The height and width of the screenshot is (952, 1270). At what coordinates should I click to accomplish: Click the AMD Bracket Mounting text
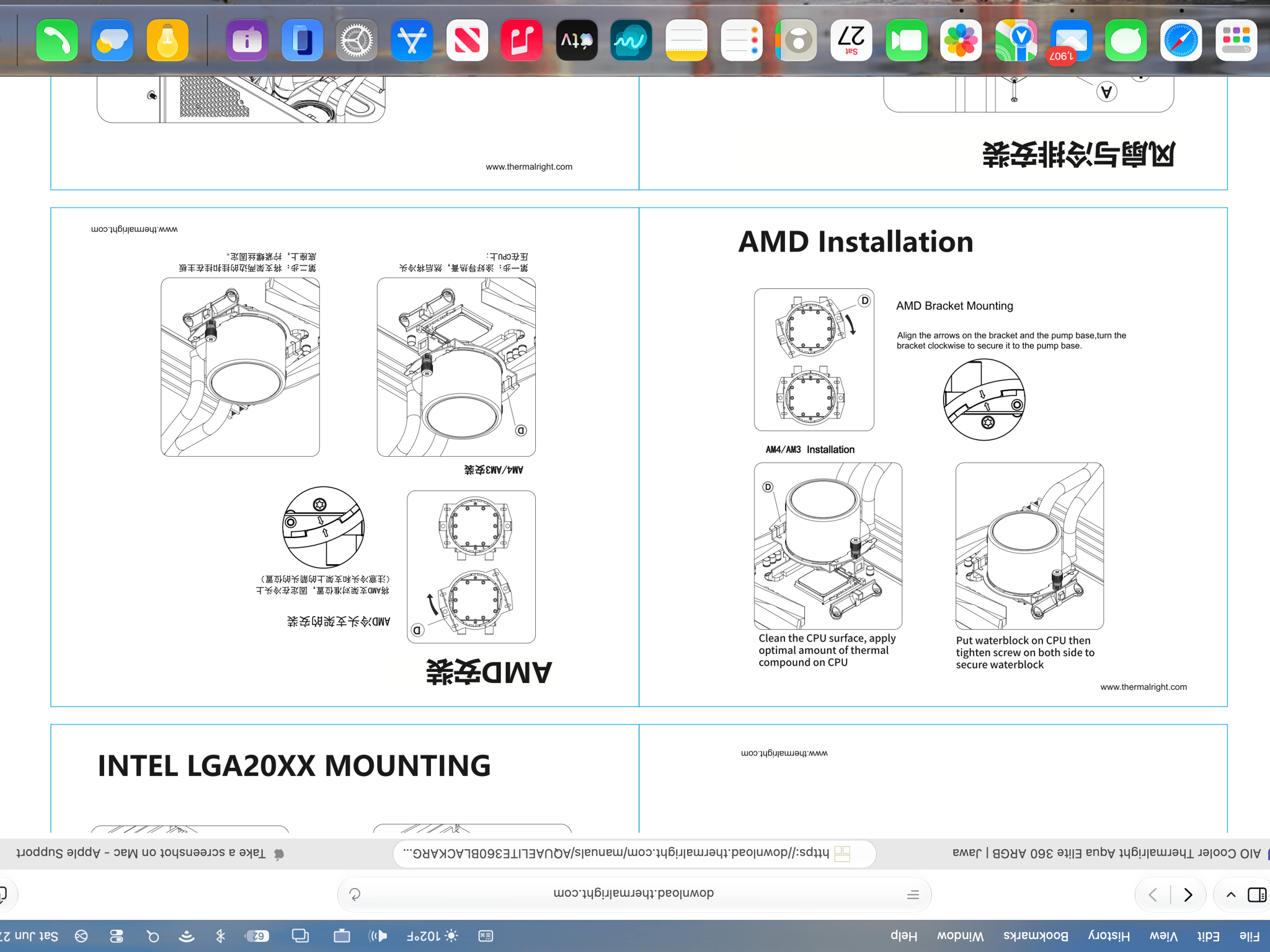(954, 306)
